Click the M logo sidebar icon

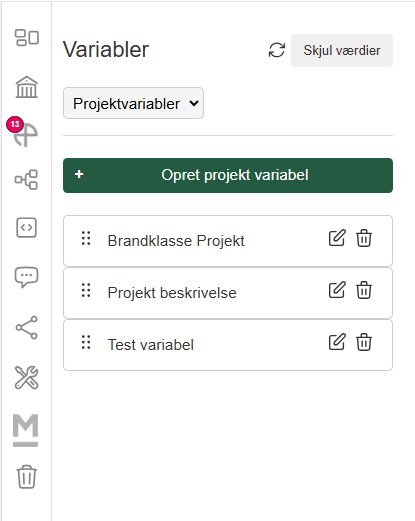[26, 430]
